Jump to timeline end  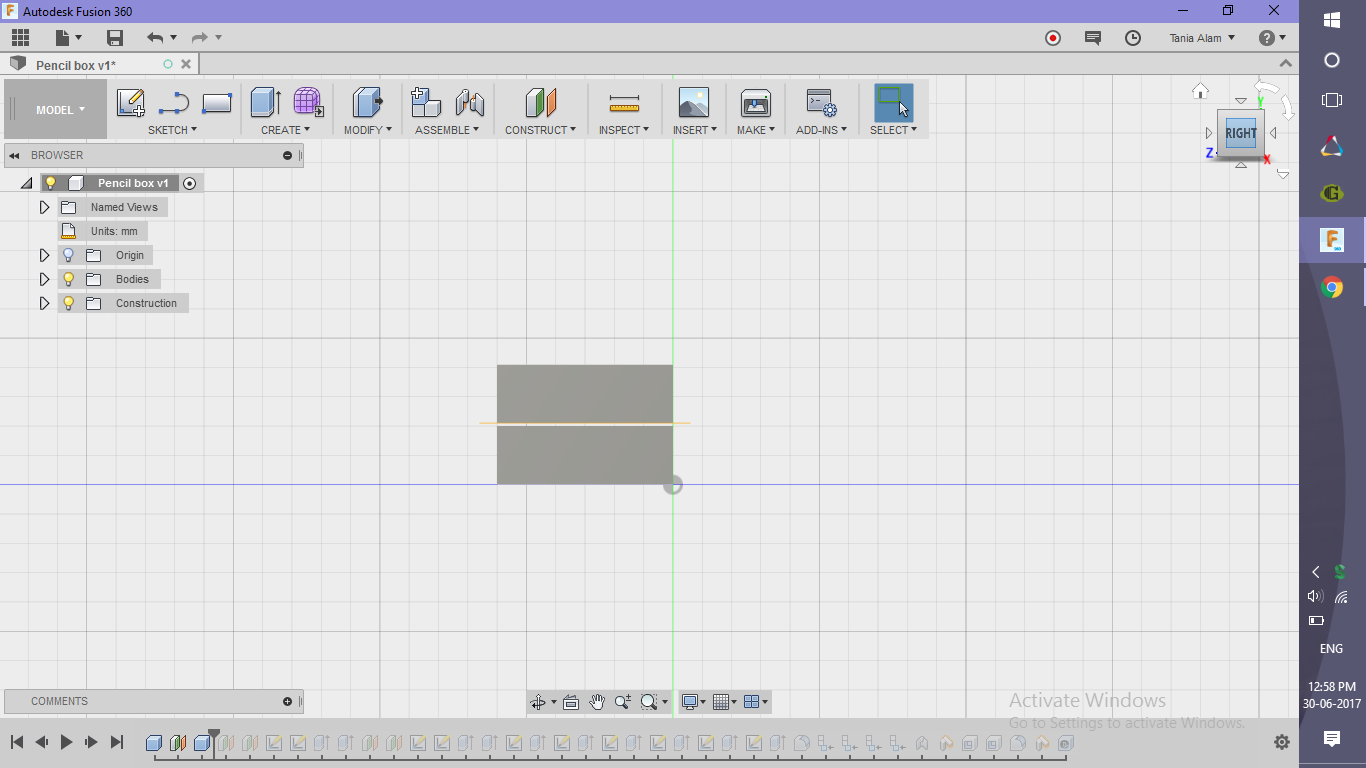coord(116,742)
